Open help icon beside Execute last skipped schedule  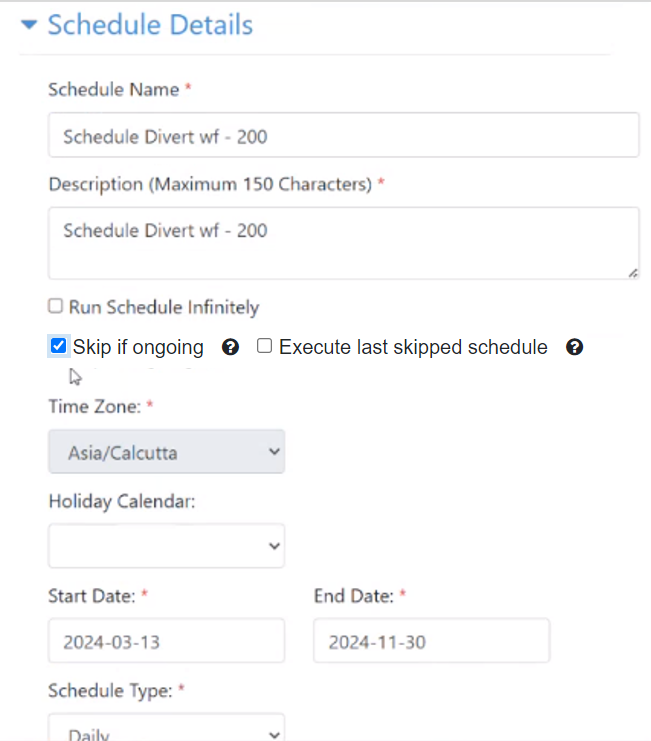pyautogui.click(x=574, y=347)
